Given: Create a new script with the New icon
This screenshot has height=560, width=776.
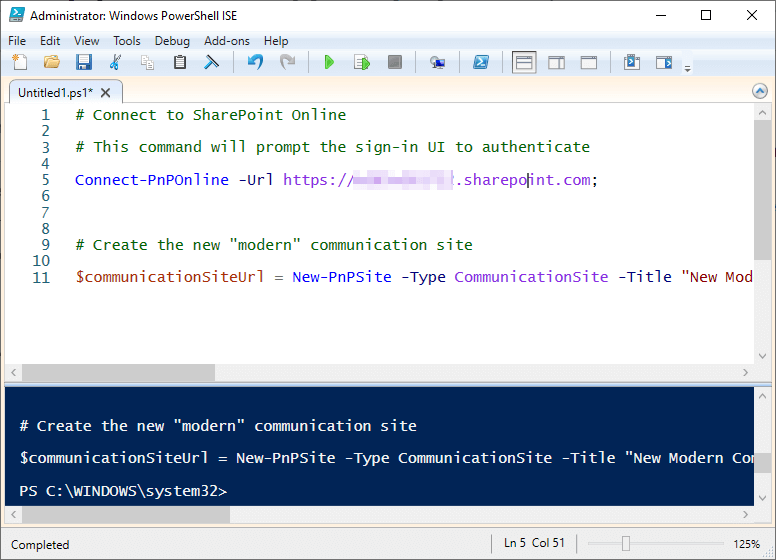Looking at the screenshot, I should (20, 62).
